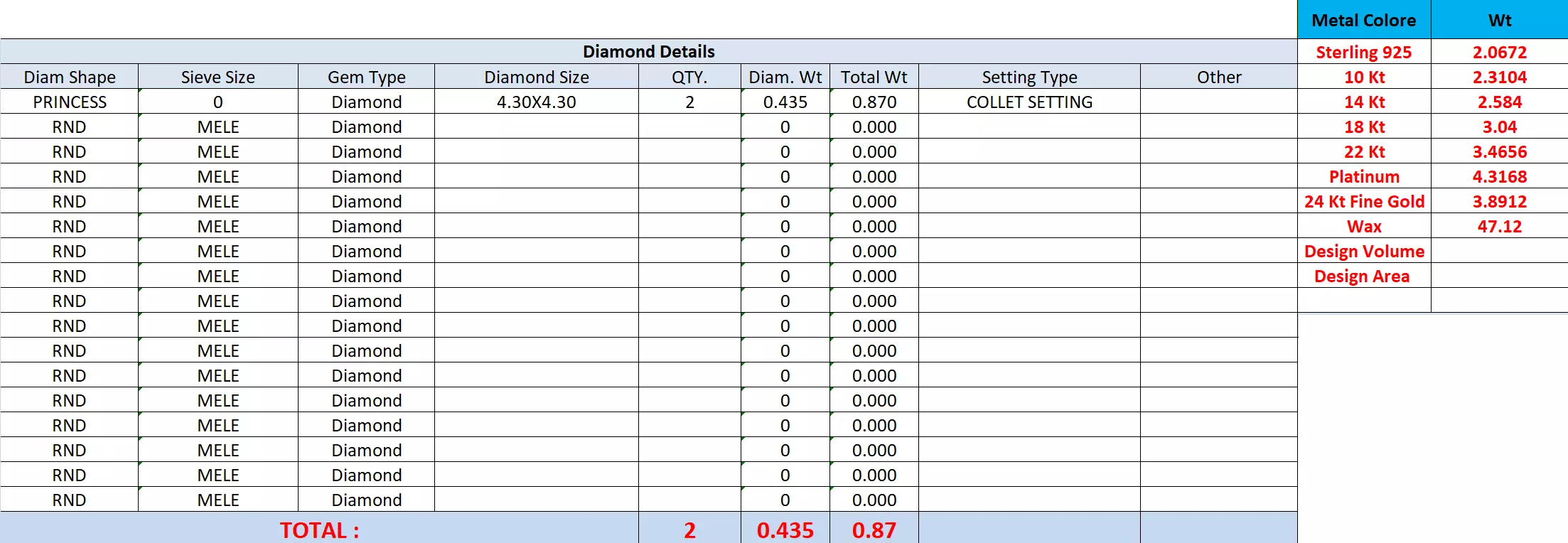Viewport: 1568px width, 543px height.
Task: Click the empty Design Volume value cell
Action: tap(1500, 251)
